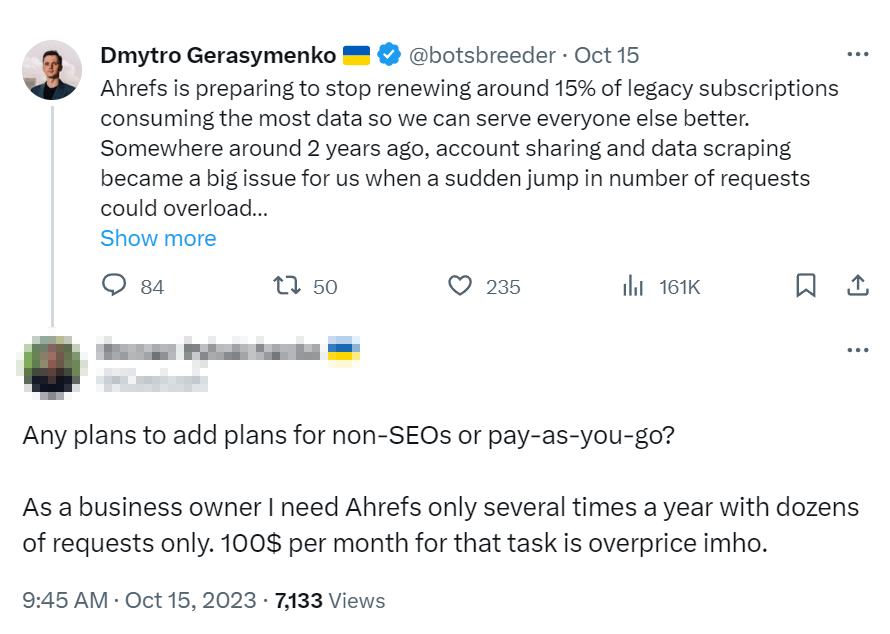Click the retweet icon showing 50
890x634 pixels.
289,287
